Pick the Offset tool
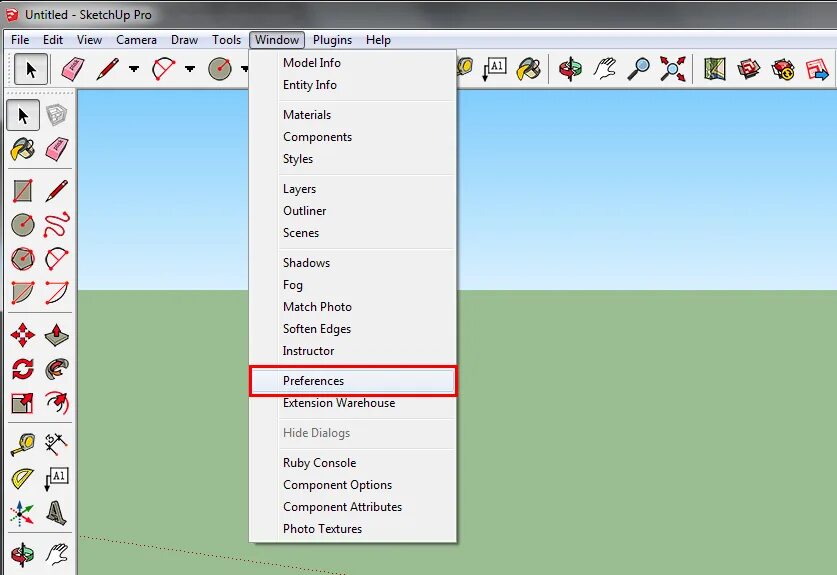 tap(57, 403)
